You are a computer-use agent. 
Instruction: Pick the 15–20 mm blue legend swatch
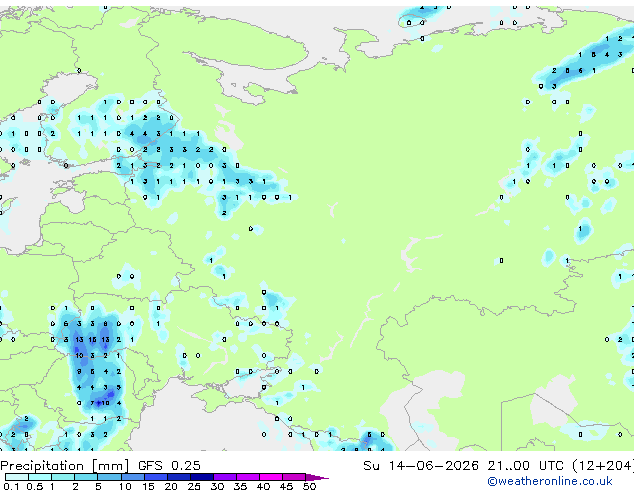[x=156, y=477]
